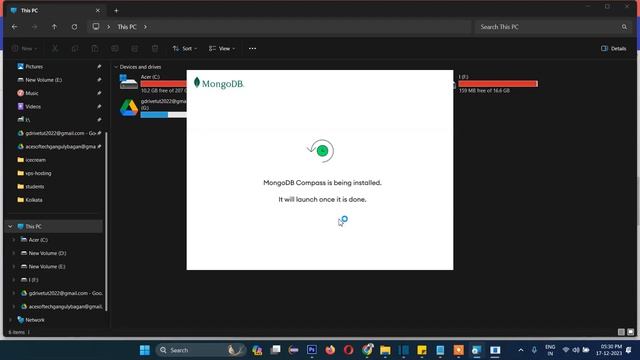Show hidden system tray icons
This screenshot has width=640, height=360.
521,350
